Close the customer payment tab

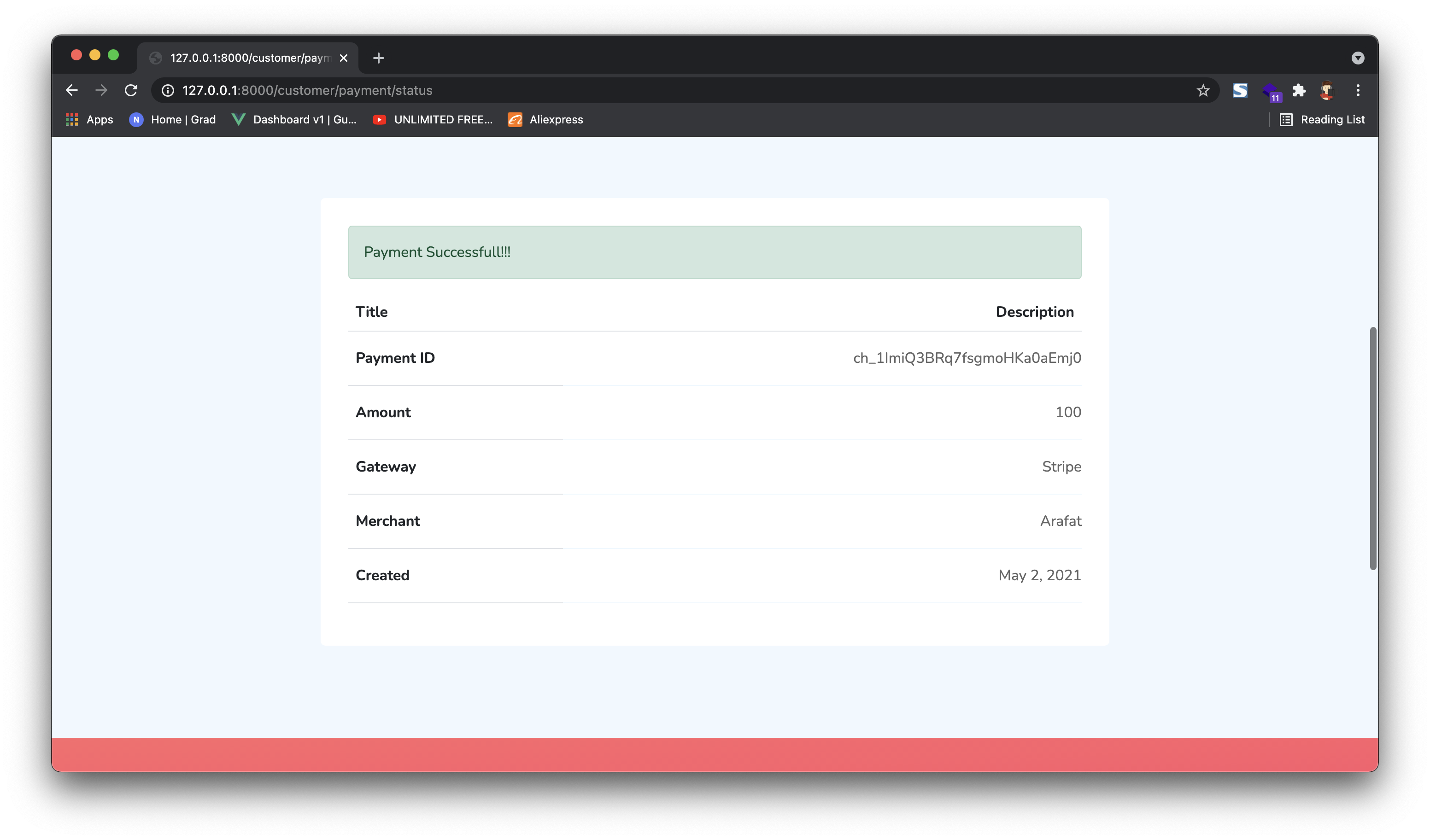coord(343,58)
